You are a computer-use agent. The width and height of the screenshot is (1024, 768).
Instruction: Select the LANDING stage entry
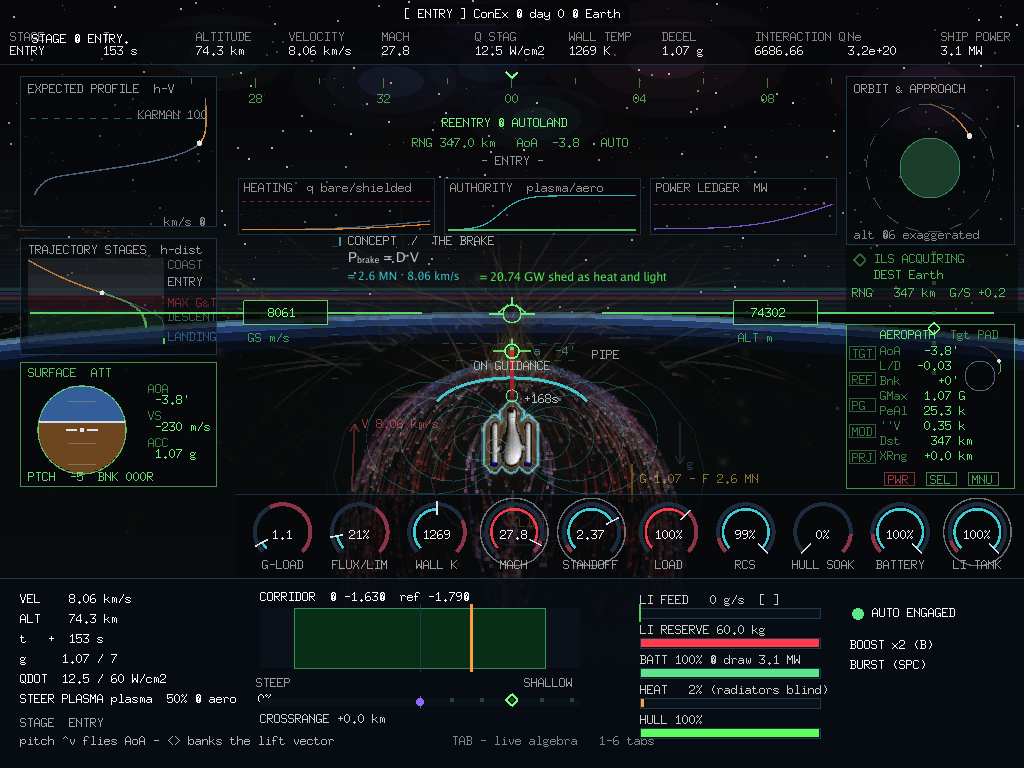[191, 336]
